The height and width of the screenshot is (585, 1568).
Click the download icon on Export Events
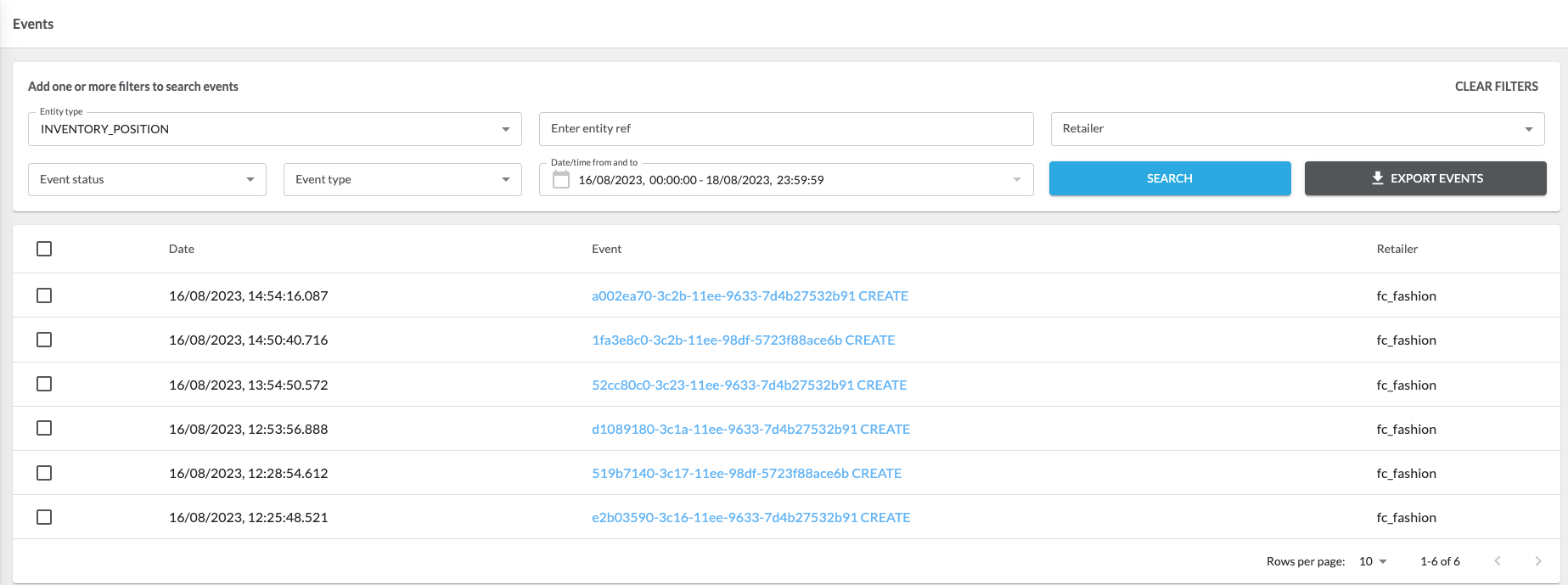(1377, 178)
